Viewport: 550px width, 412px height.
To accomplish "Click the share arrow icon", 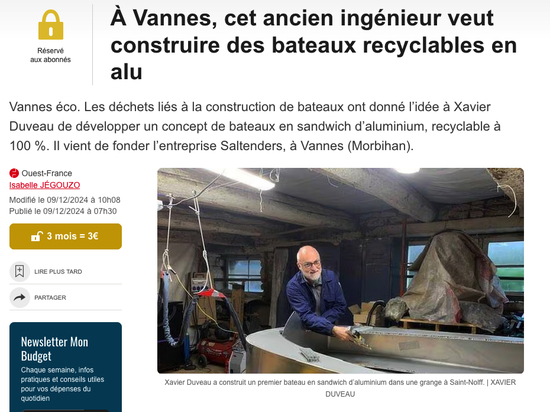I will click(20, 298).
